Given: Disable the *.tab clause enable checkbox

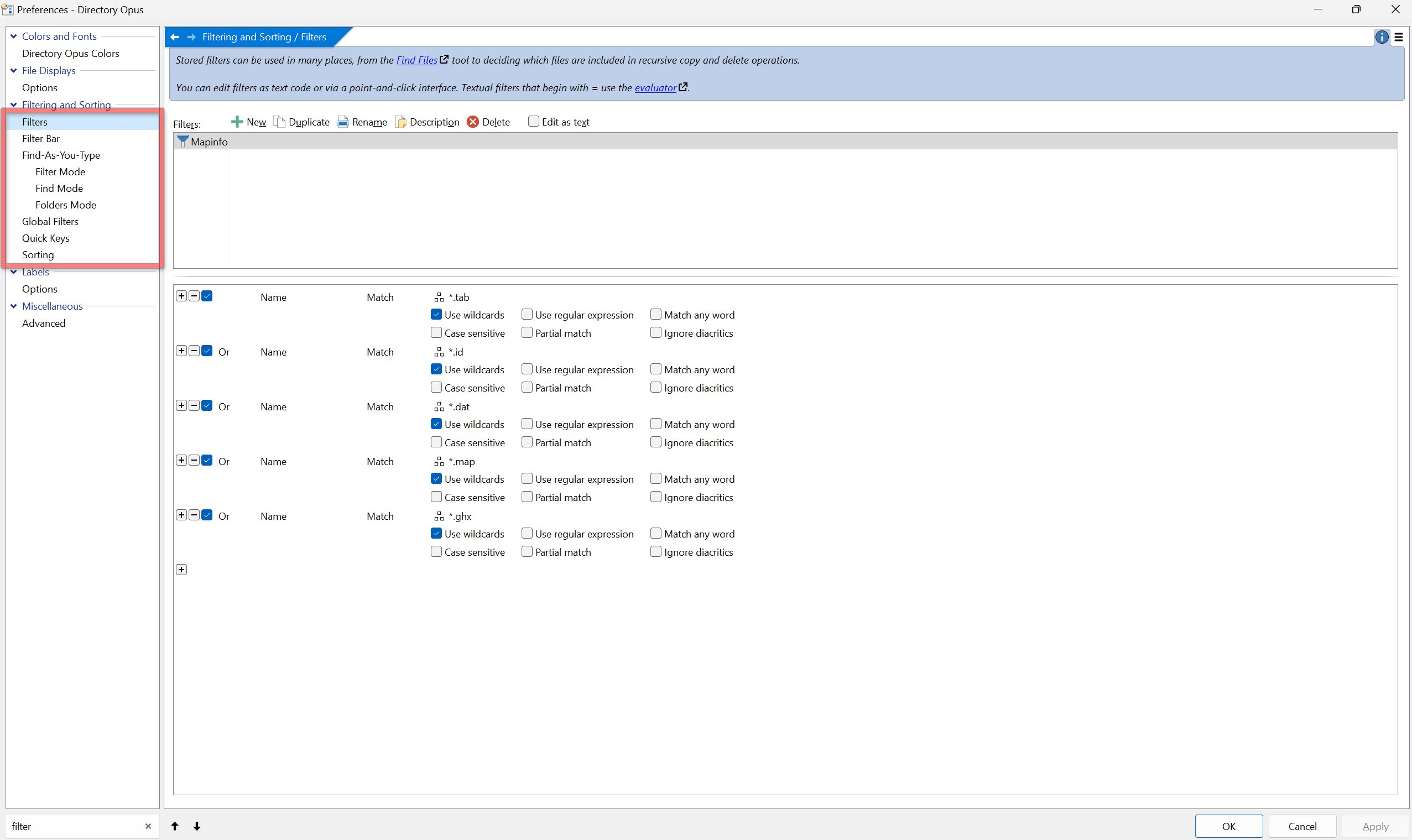Looking at the screenshot, I should [207, 296].
